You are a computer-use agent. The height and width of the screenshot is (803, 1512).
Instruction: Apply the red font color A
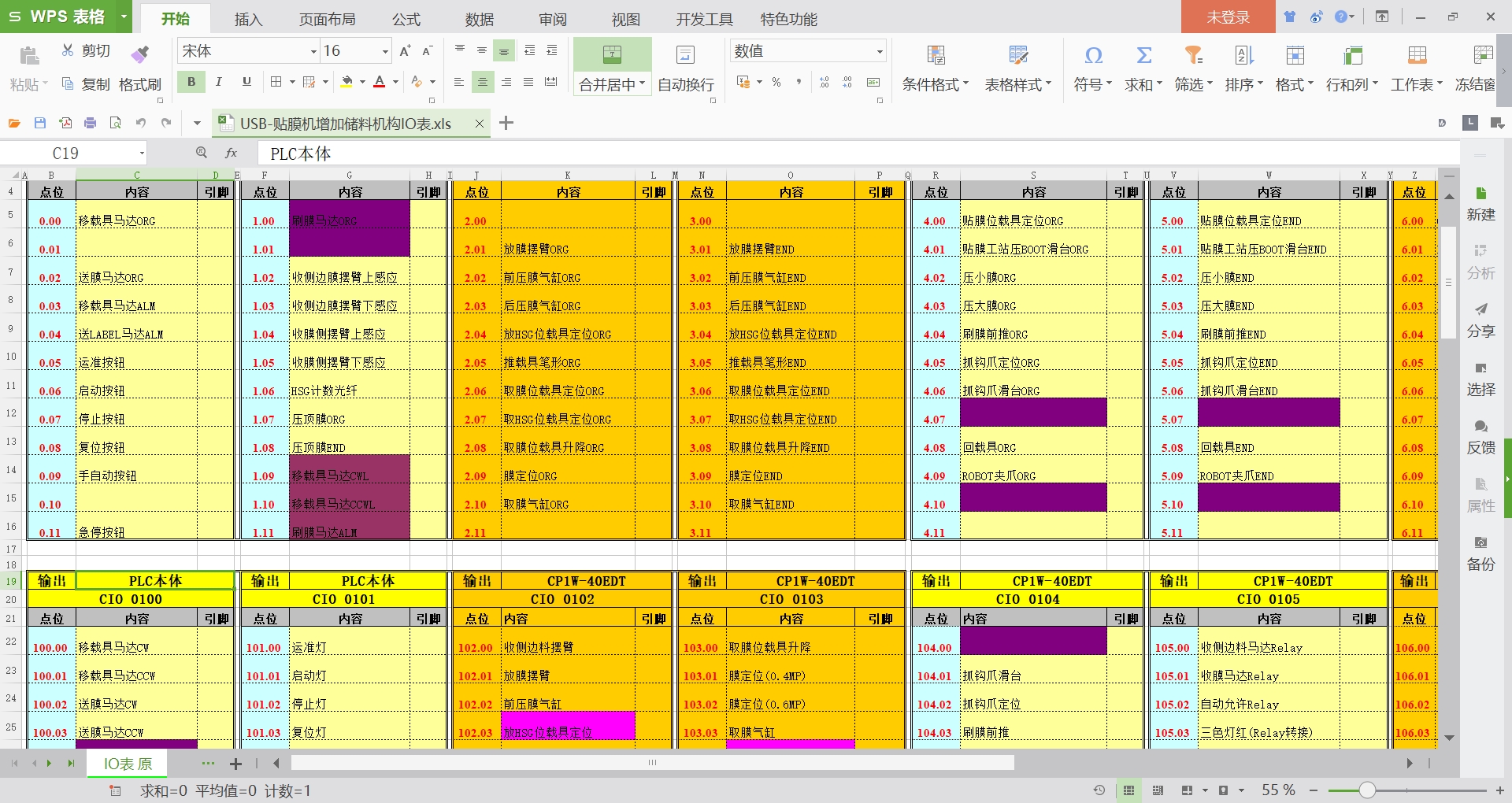tap(380, 82)
